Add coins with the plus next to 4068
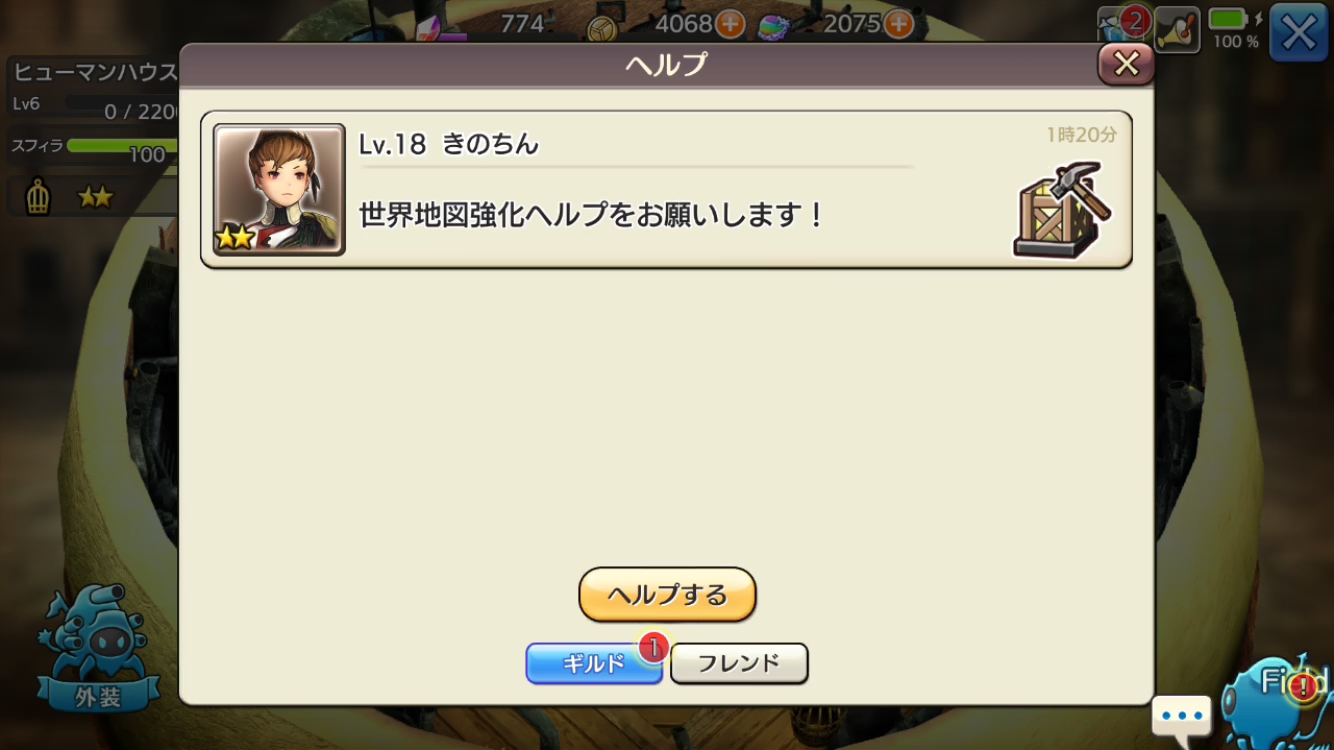Screen dimensions: 1334x750 point(730,23)
